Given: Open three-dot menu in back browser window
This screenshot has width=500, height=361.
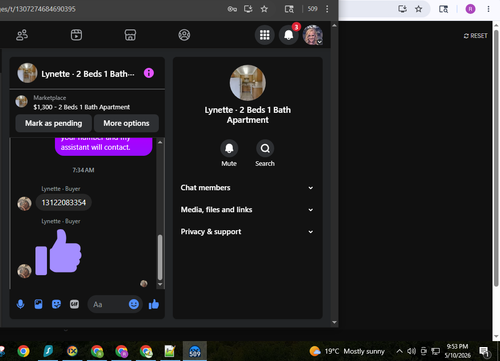Looking at the screenshot, I should (488, 9).
